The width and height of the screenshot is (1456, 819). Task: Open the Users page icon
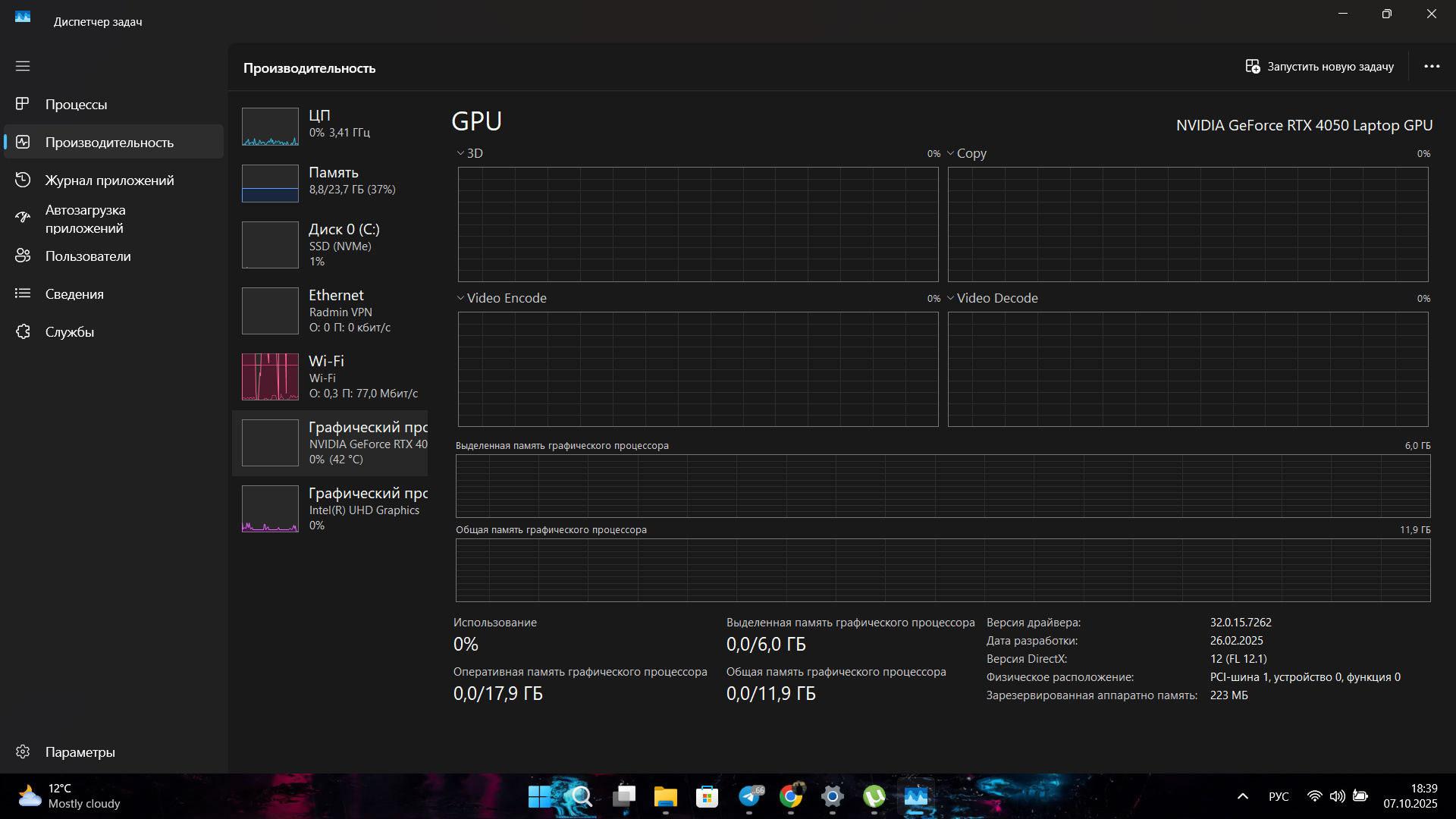23,256
